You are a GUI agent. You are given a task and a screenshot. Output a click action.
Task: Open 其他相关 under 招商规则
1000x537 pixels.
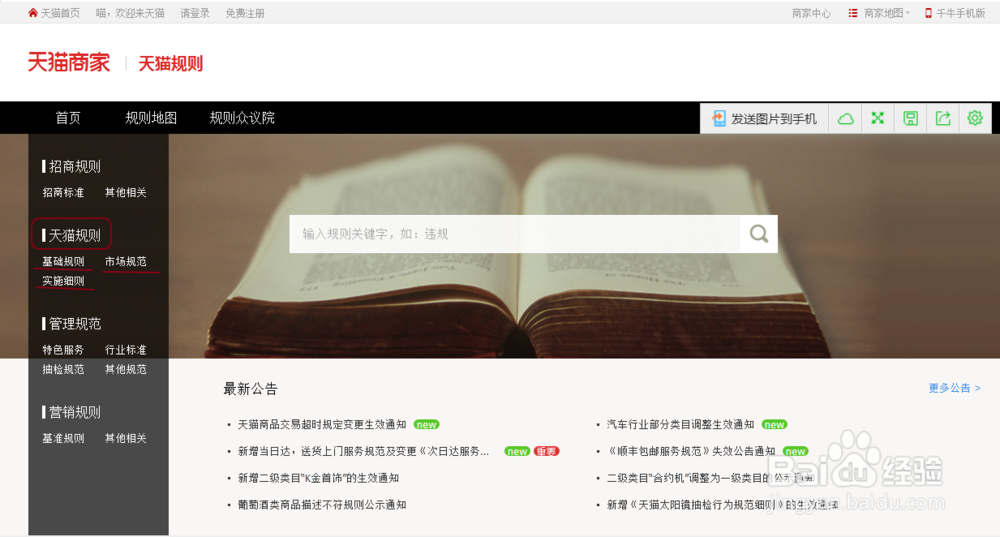126,193
